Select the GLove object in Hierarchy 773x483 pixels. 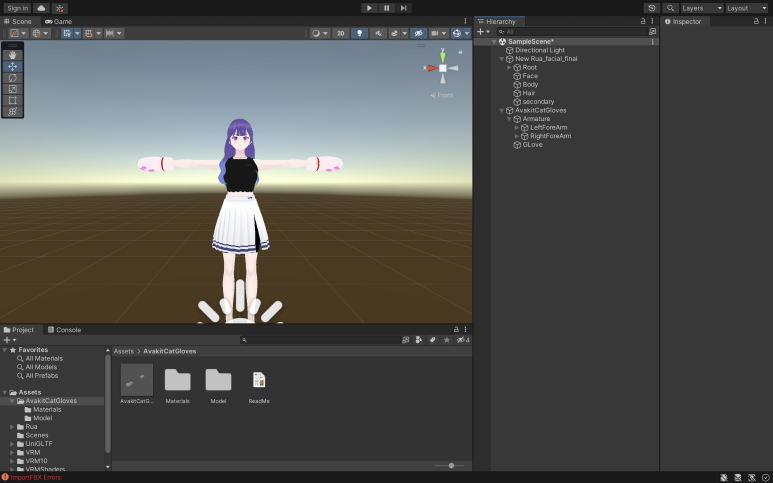532,145
